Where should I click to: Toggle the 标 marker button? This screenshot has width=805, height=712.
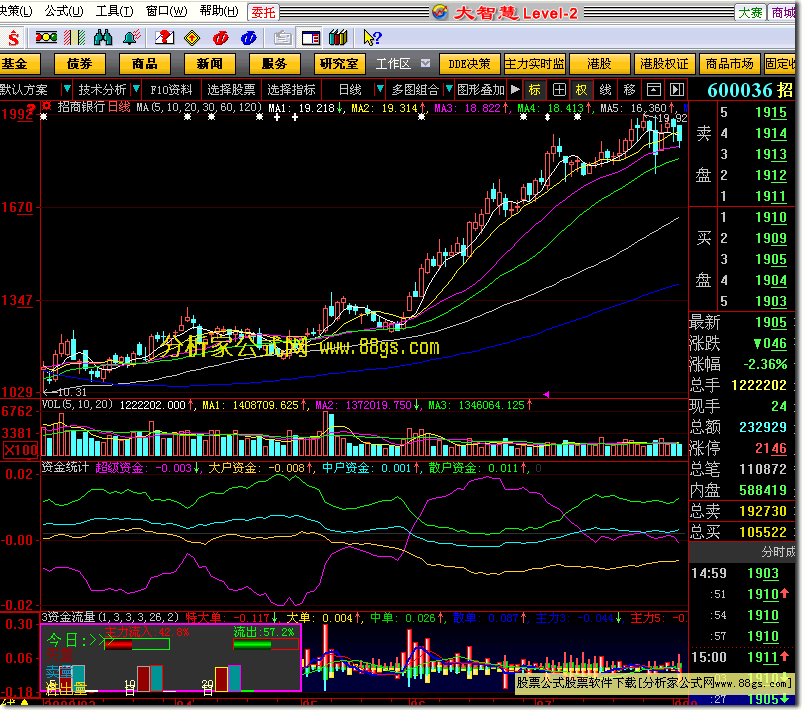pyautogui.click(x=534, y=90)
